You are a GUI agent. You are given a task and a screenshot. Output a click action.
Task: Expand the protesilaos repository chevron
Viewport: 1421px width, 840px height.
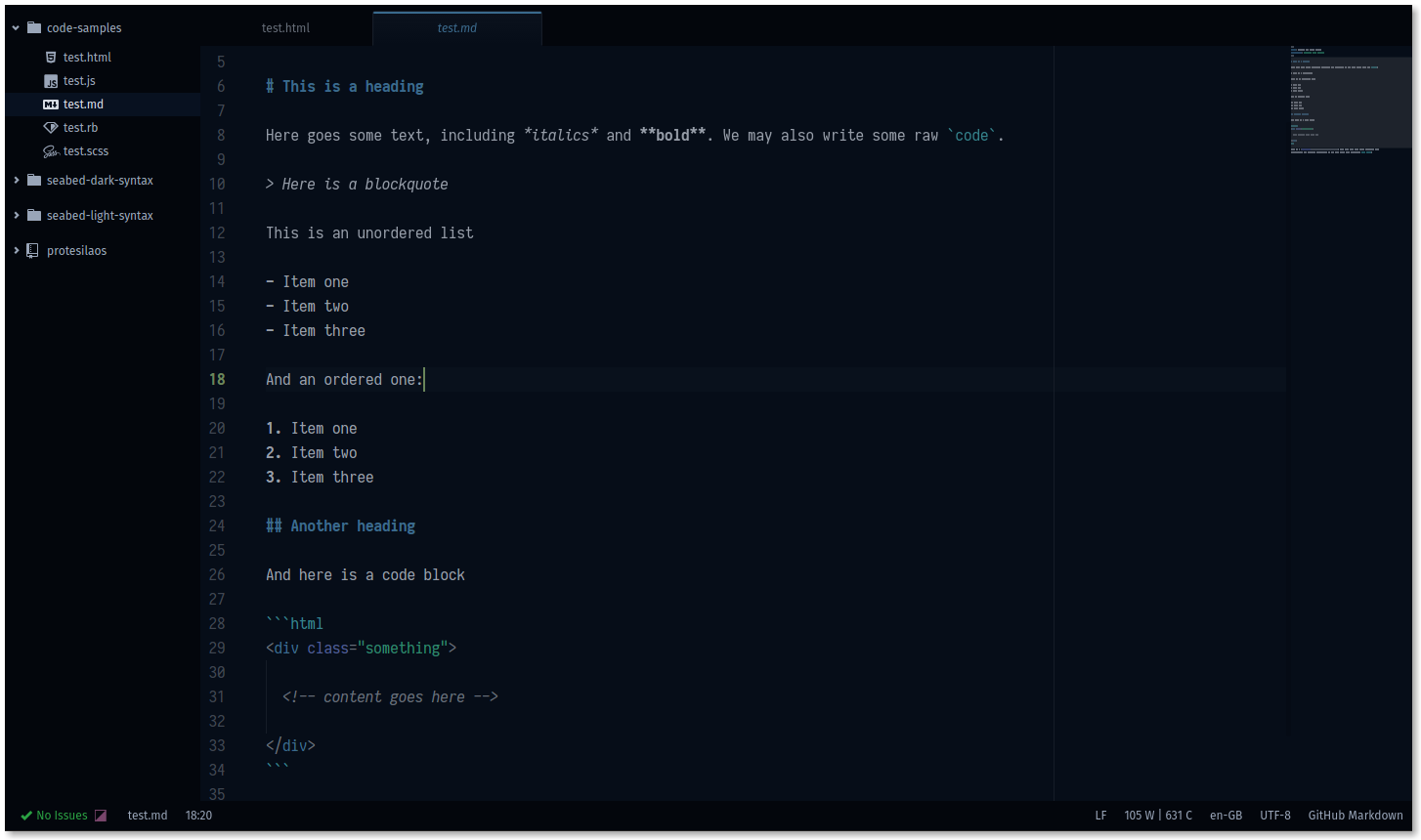(x=16, y=251)
